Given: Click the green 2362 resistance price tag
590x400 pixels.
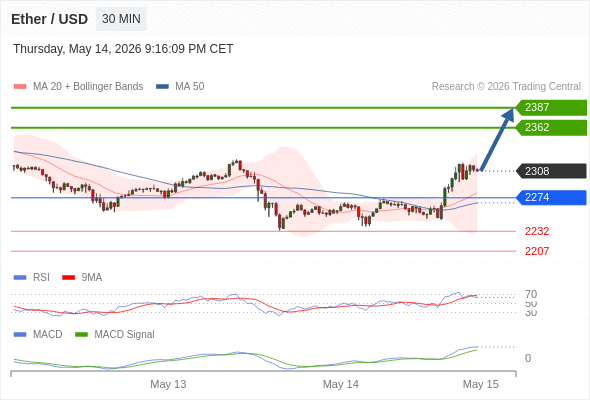Looking at the screenshot, I should 551,128.
